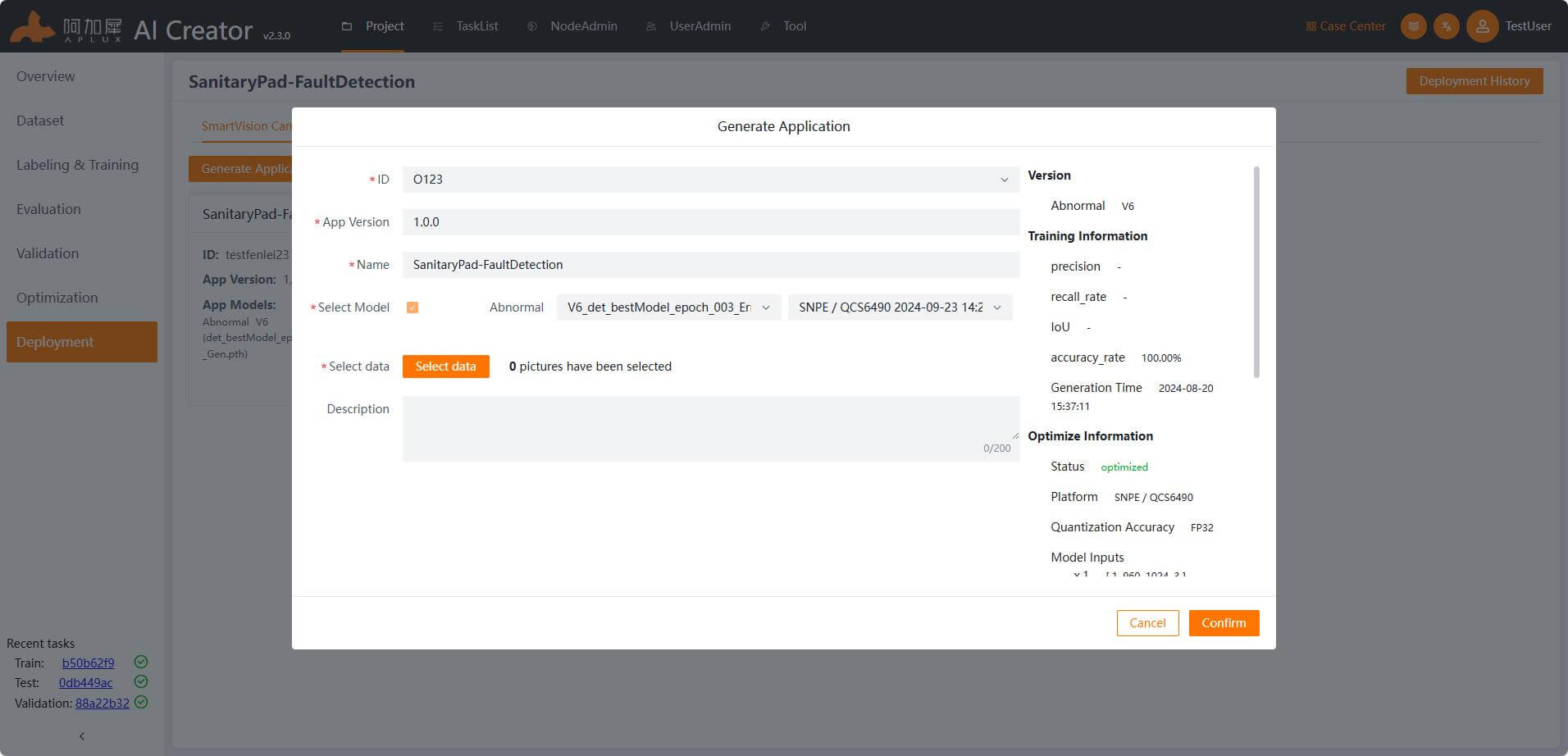Click the TestUser username
Image resolution: width=1568 pixels, height=756 pixels.
pos(1528,26)
